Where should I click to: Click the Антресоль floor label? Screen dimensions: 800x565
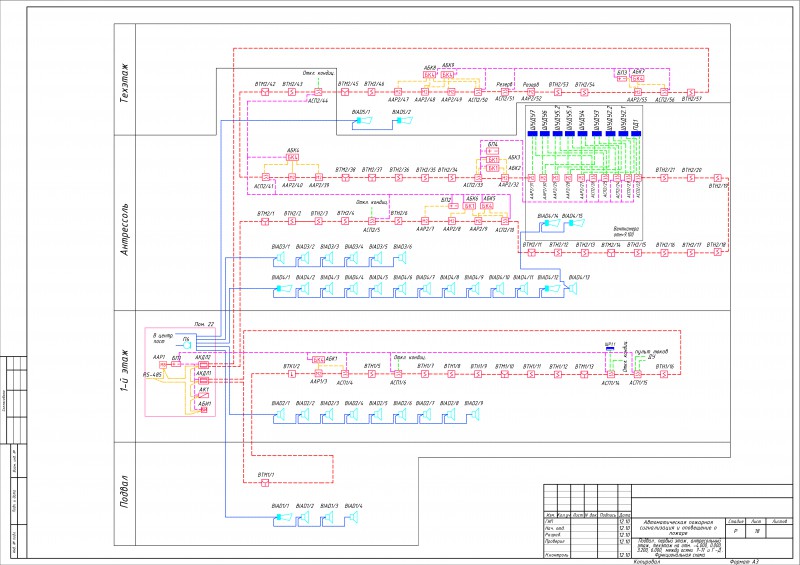coord(124,230)
